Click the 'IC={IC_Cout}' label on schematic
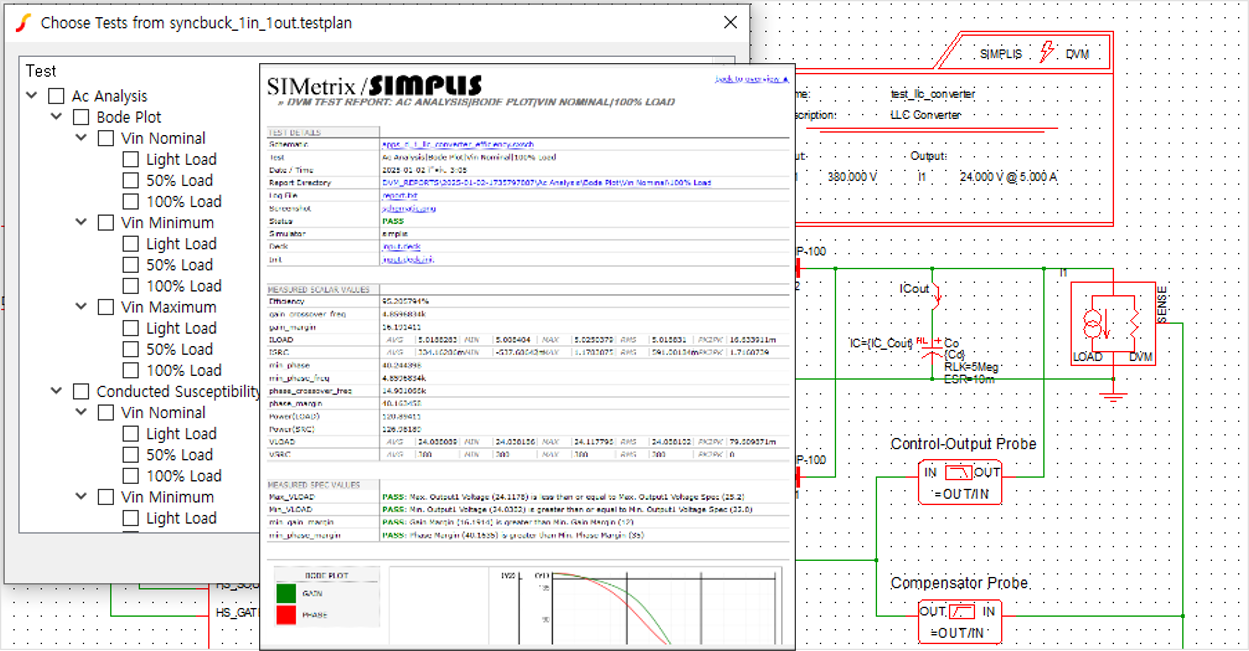Screen dimensions: 1249x651 [x=881, y=343]
